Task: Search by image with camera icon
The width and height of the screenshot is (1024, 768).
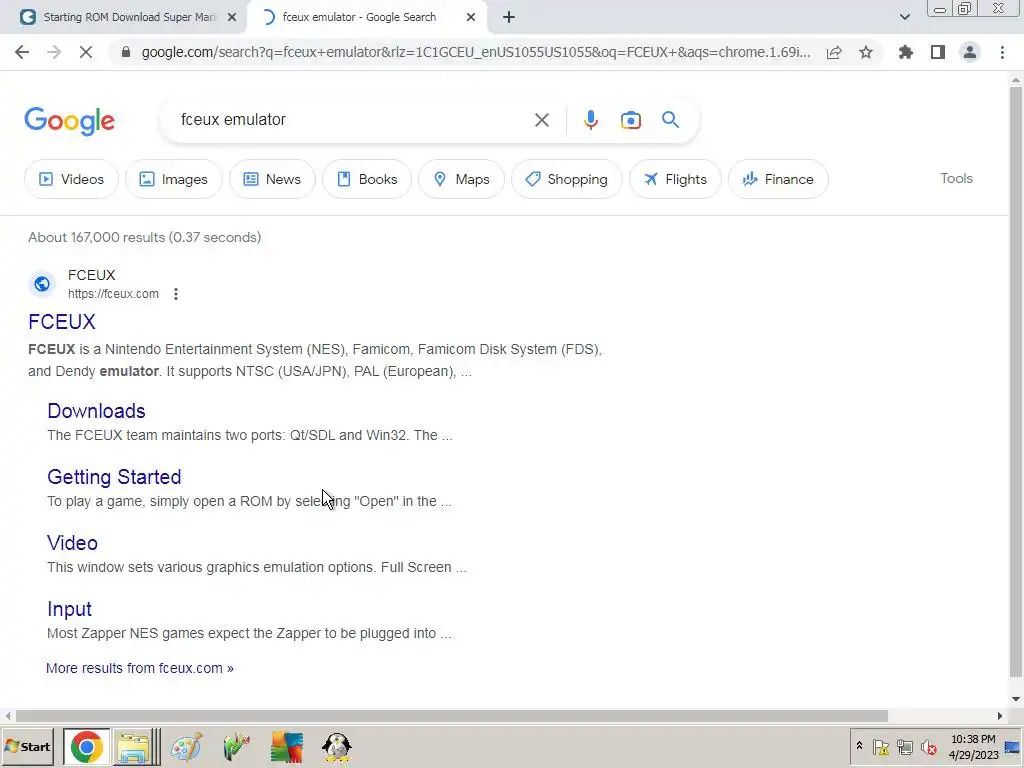Action: [x=631, y=120]
